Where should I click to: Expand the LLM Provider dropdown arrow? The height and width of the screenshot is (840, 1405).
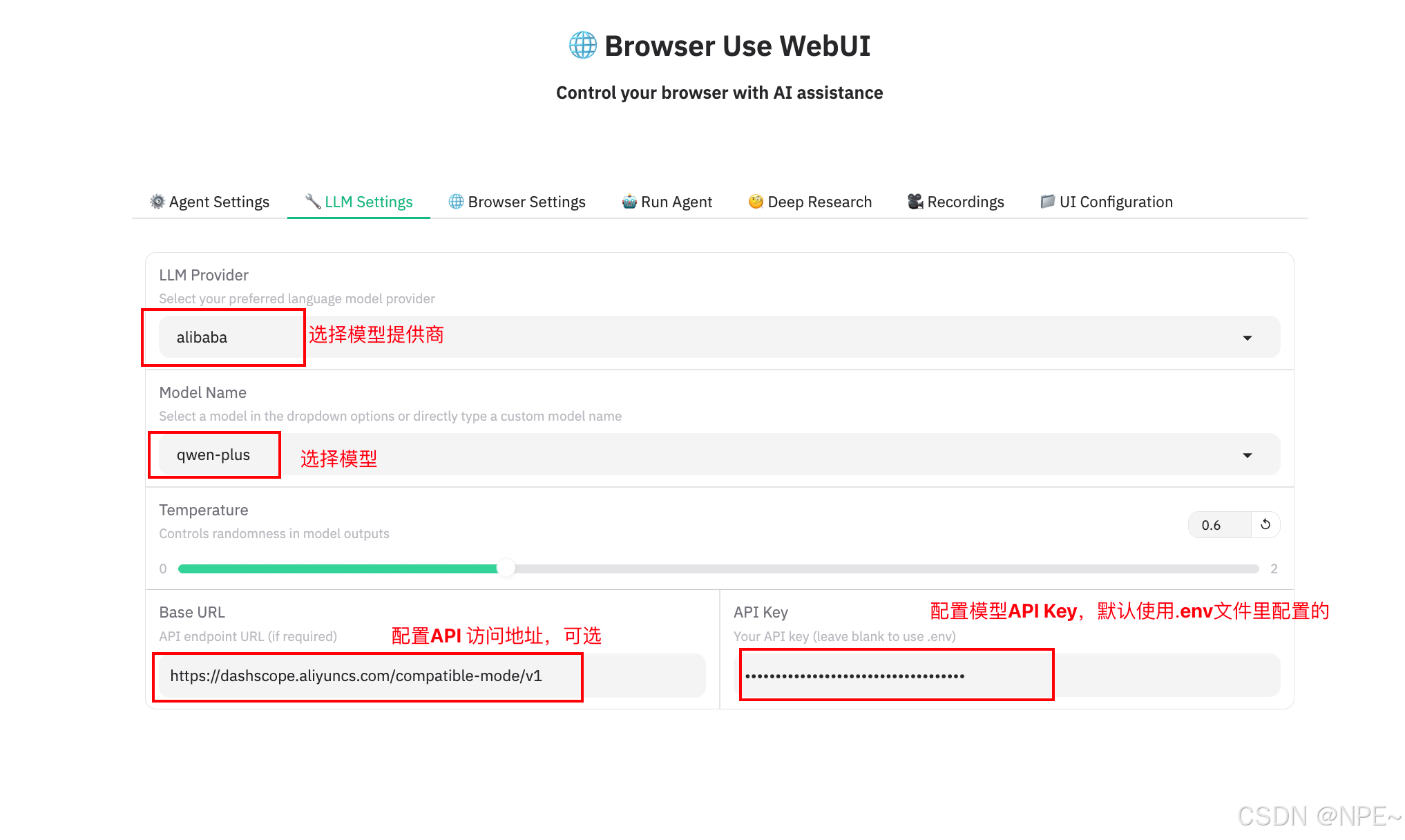pos(1248,338)
